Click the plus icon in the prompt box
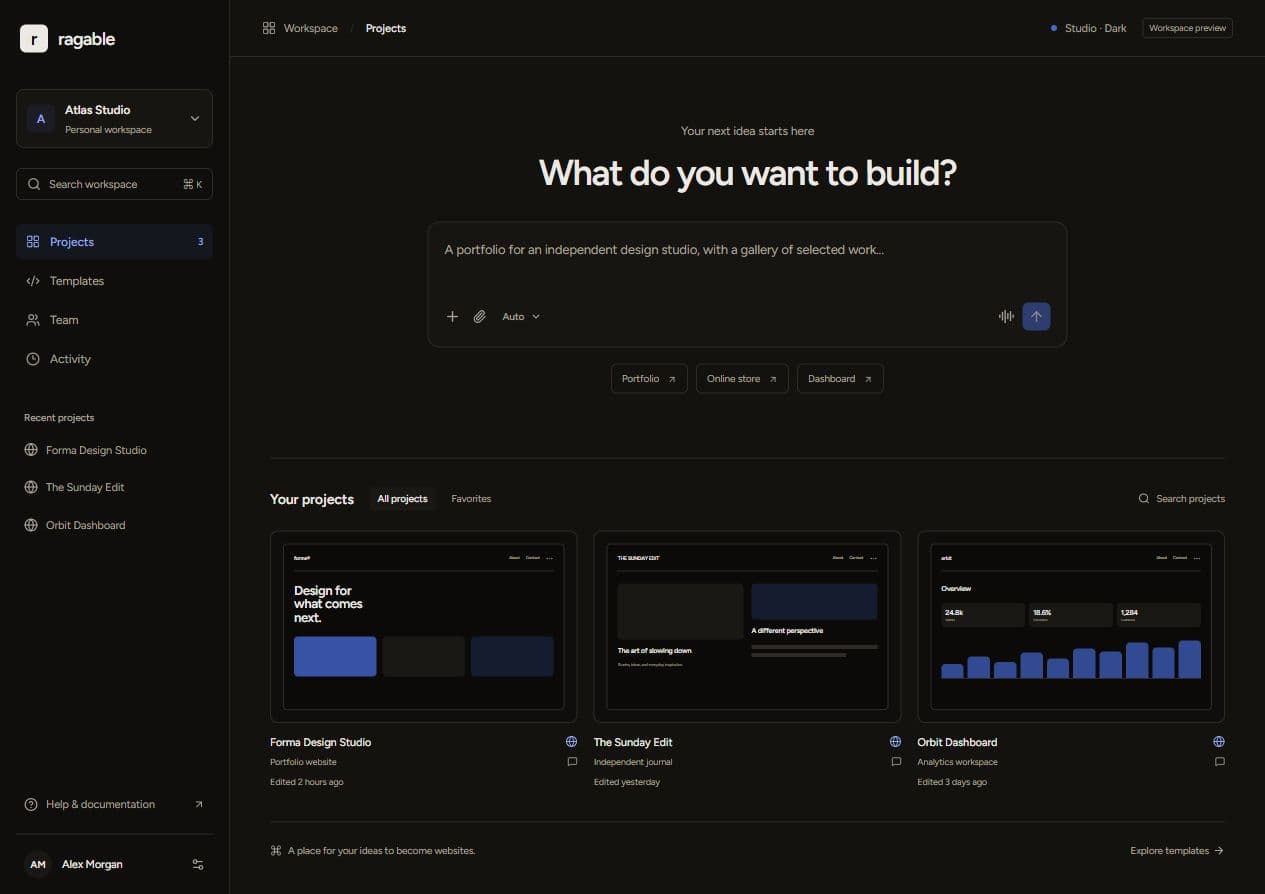The image size is (1265, 894). click(x=452, y=316)
